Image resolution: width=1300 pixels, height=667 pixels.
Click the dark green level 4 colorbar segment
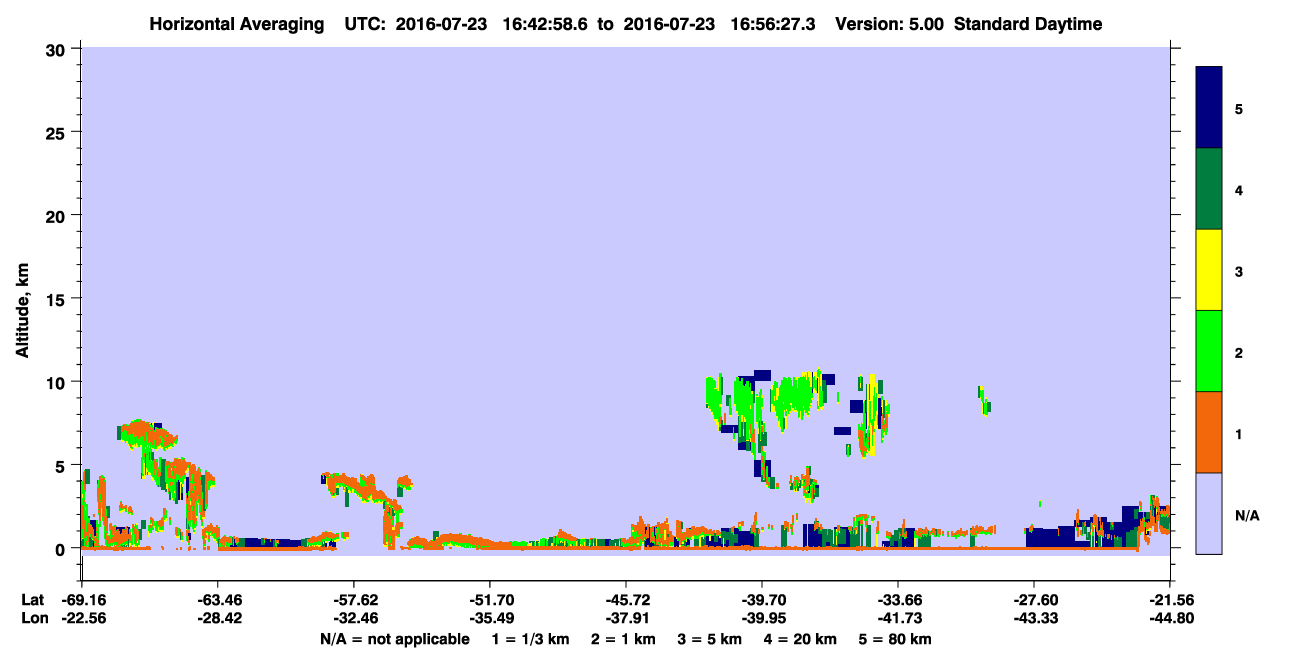tap(1209, 189)
